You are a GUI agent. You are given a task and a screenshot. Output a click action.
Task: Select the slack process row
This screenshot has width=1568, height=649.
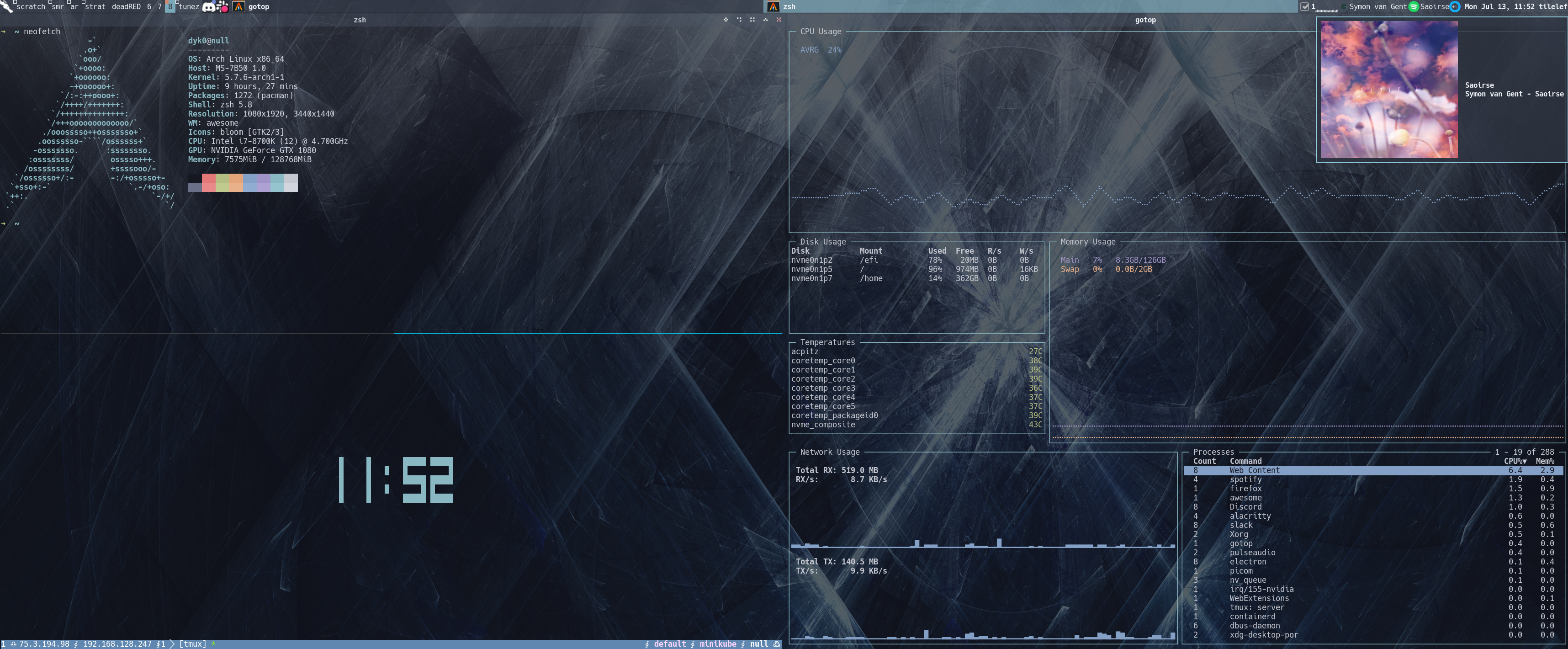coord(1373,525)
